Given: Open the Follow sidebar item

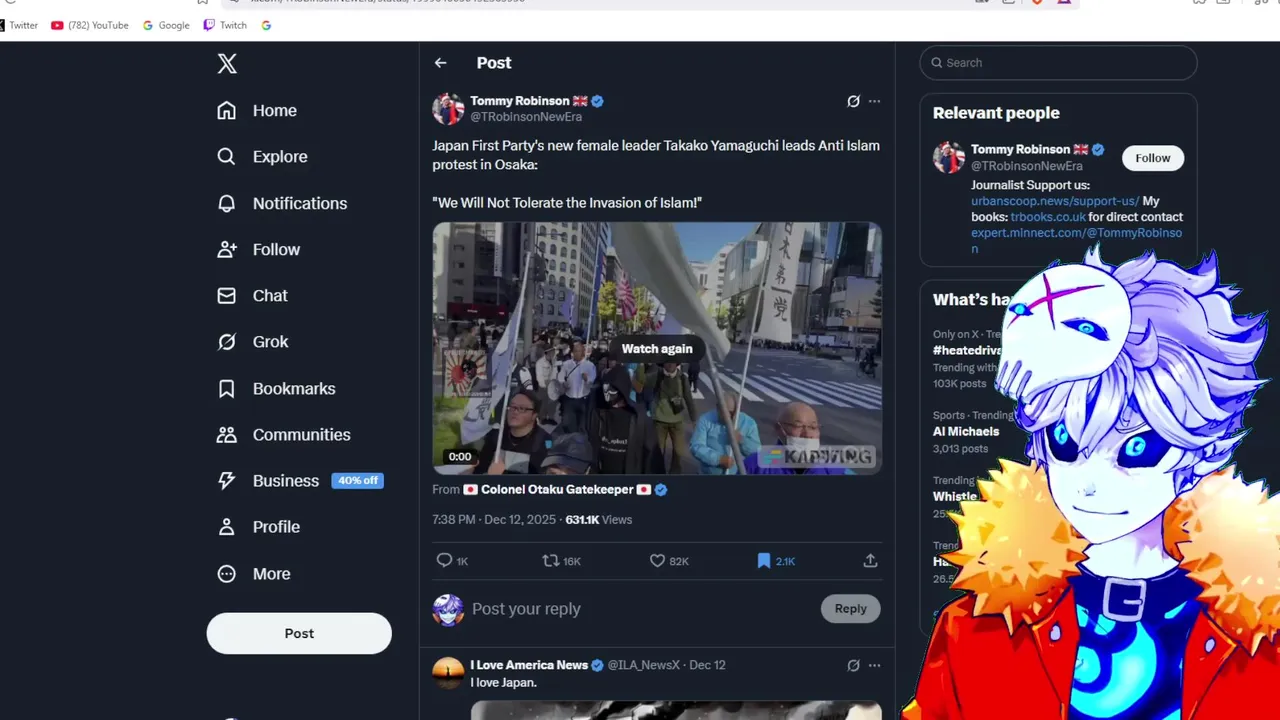Looking at the screenshot, I should (x=258, y=249).
